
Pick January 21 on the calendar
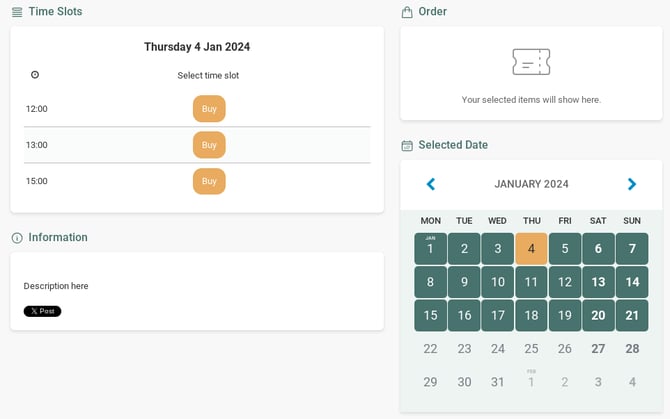[632, 315]
